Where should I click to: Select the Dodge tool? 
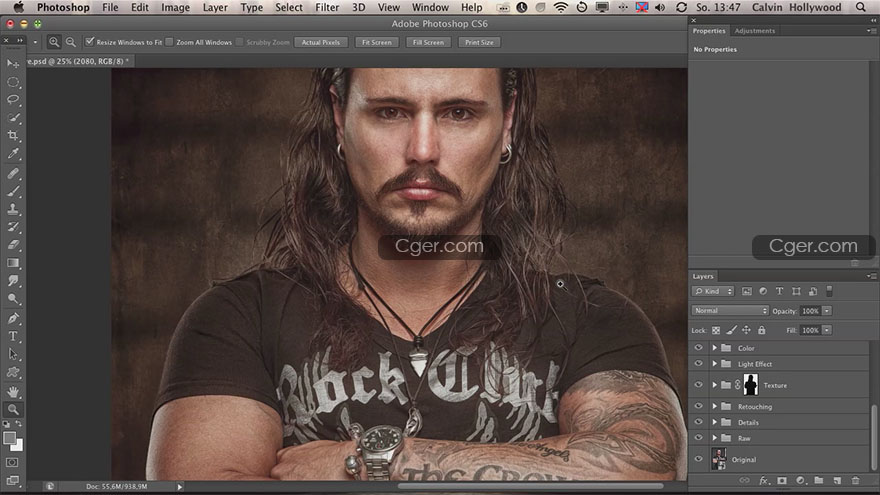point(13,299)
